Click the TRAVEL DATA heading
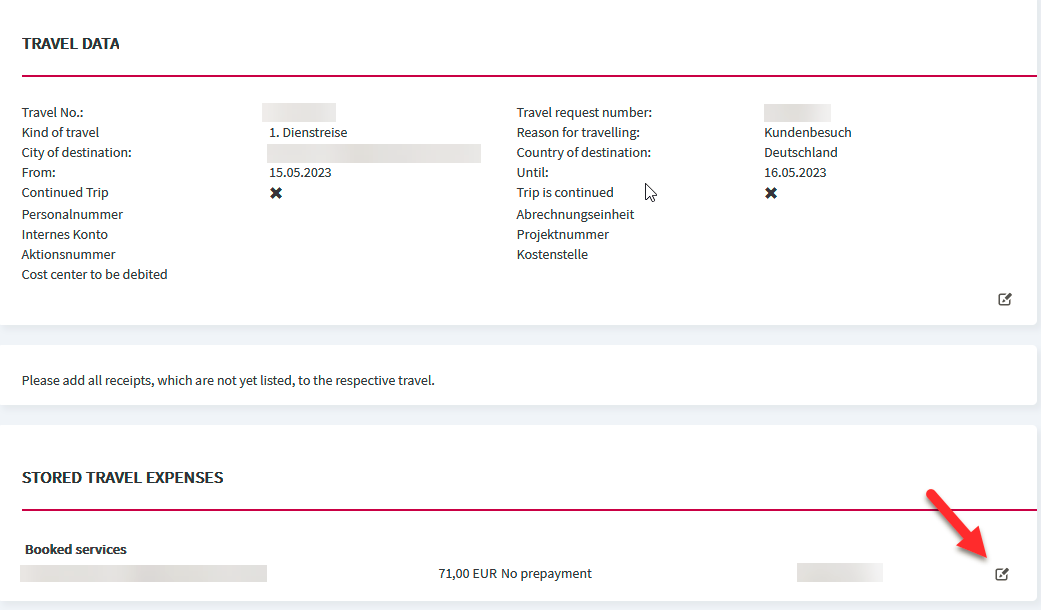The image size is (1041, 610). point(70,44)
